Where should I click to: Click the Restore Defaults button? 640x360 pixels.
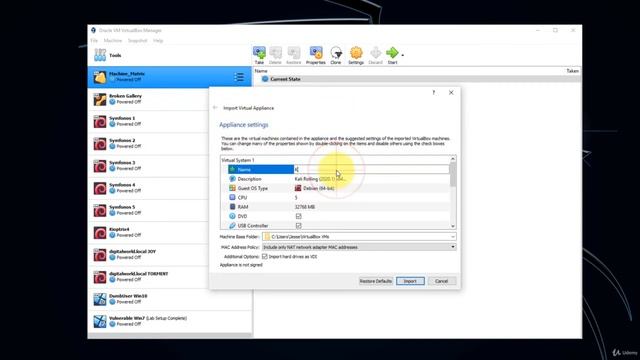tap(376, 281)
